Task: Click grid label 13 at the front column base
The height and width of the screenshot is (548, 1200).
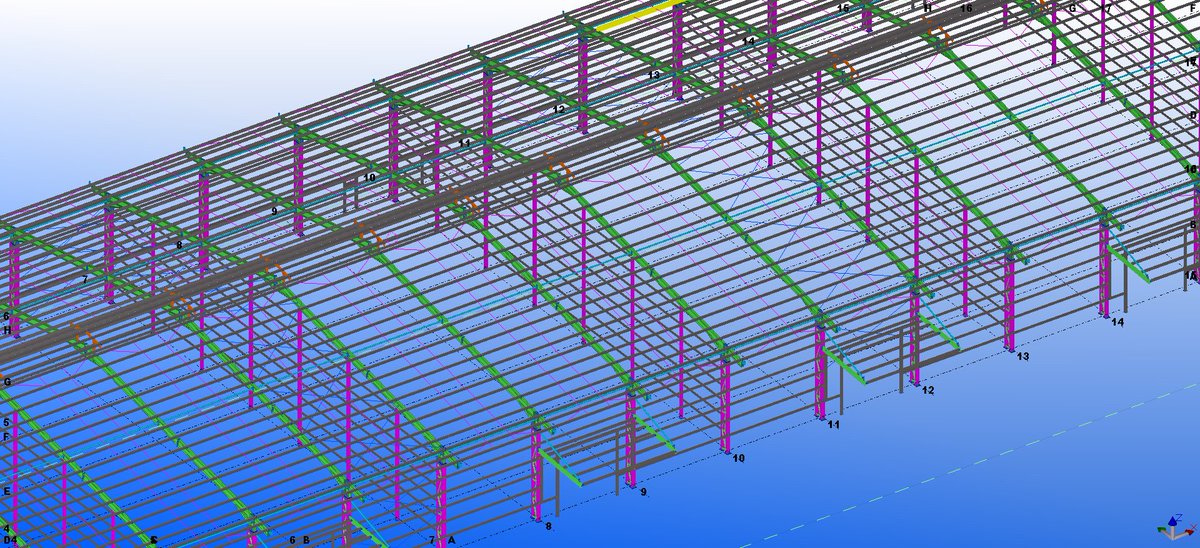Action: (1023, 356)
